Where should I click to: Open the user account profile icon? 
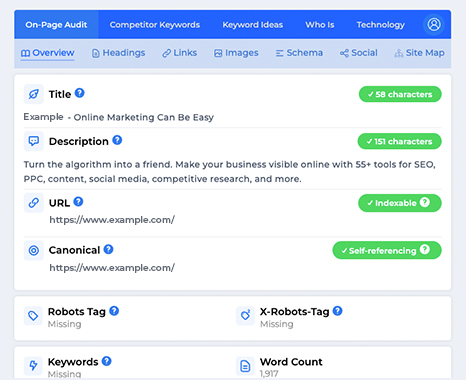point(434,24)
